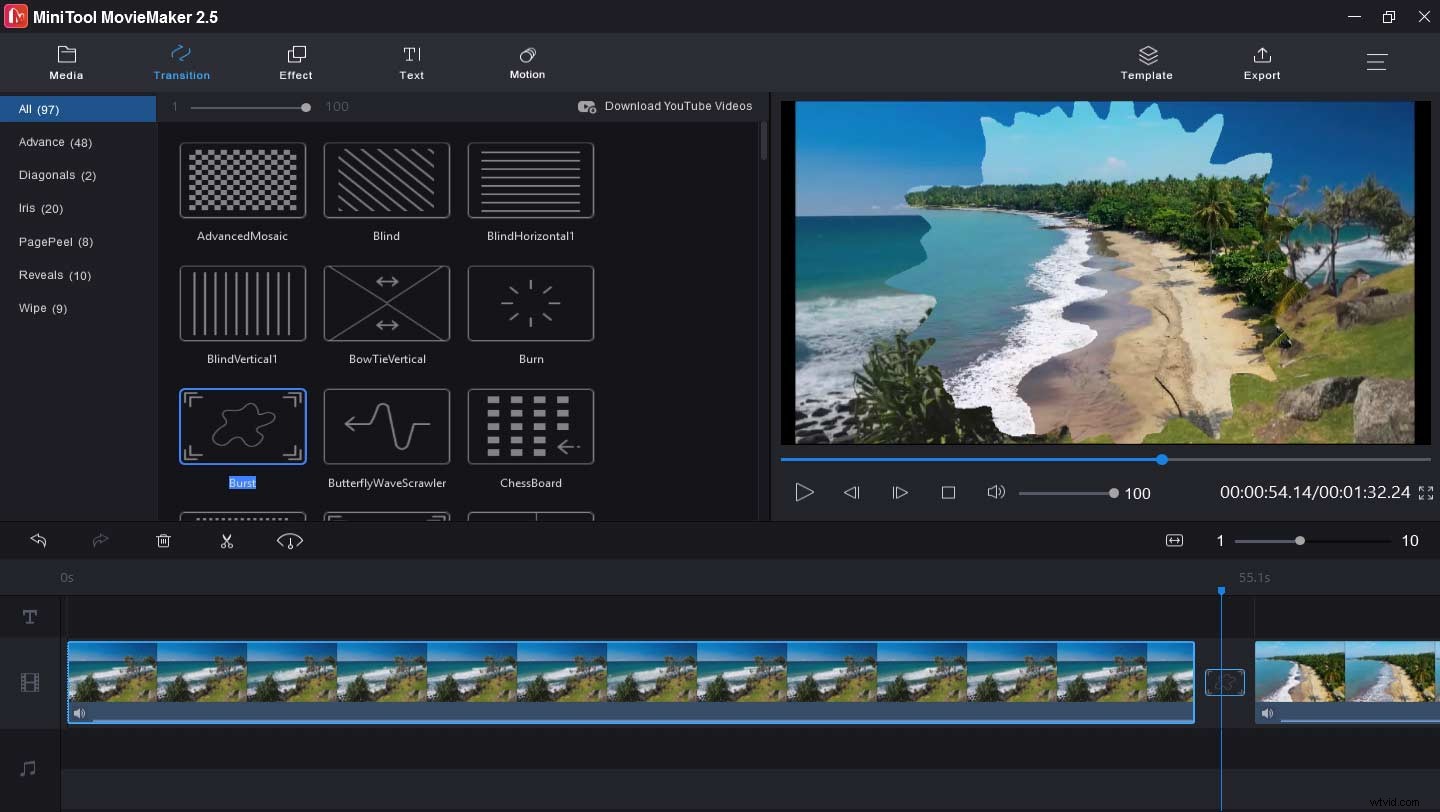Click Download YouTube Videos

click(x=666, y=106)
